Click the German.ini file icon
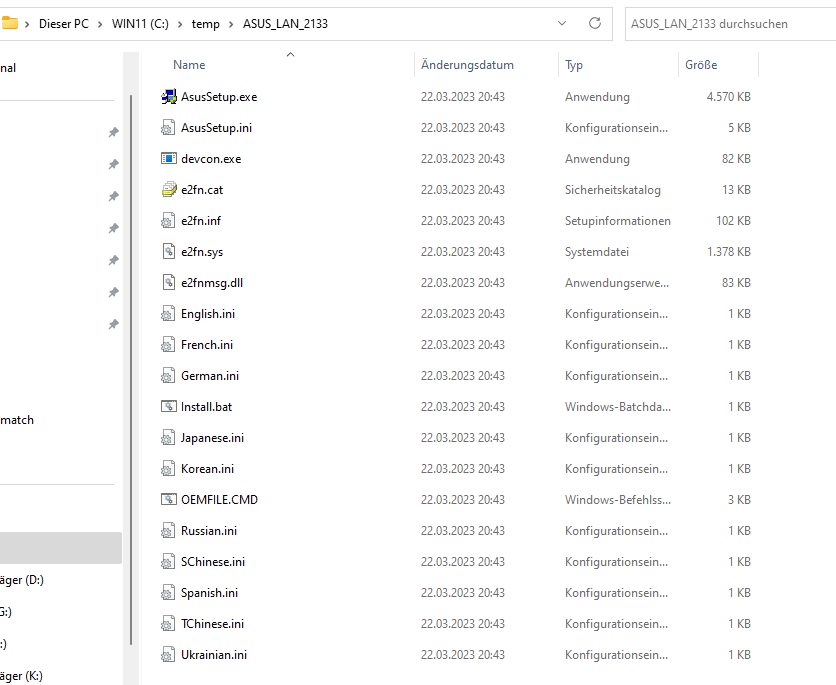Viewport: 836px width, 685px height. [x=168, y=375]
